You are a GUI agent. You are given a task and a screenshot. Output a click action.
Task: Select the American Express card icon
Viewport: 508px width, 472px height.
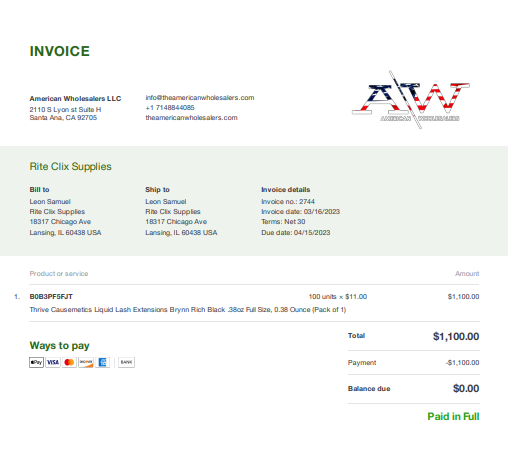(x=102, y=362)
